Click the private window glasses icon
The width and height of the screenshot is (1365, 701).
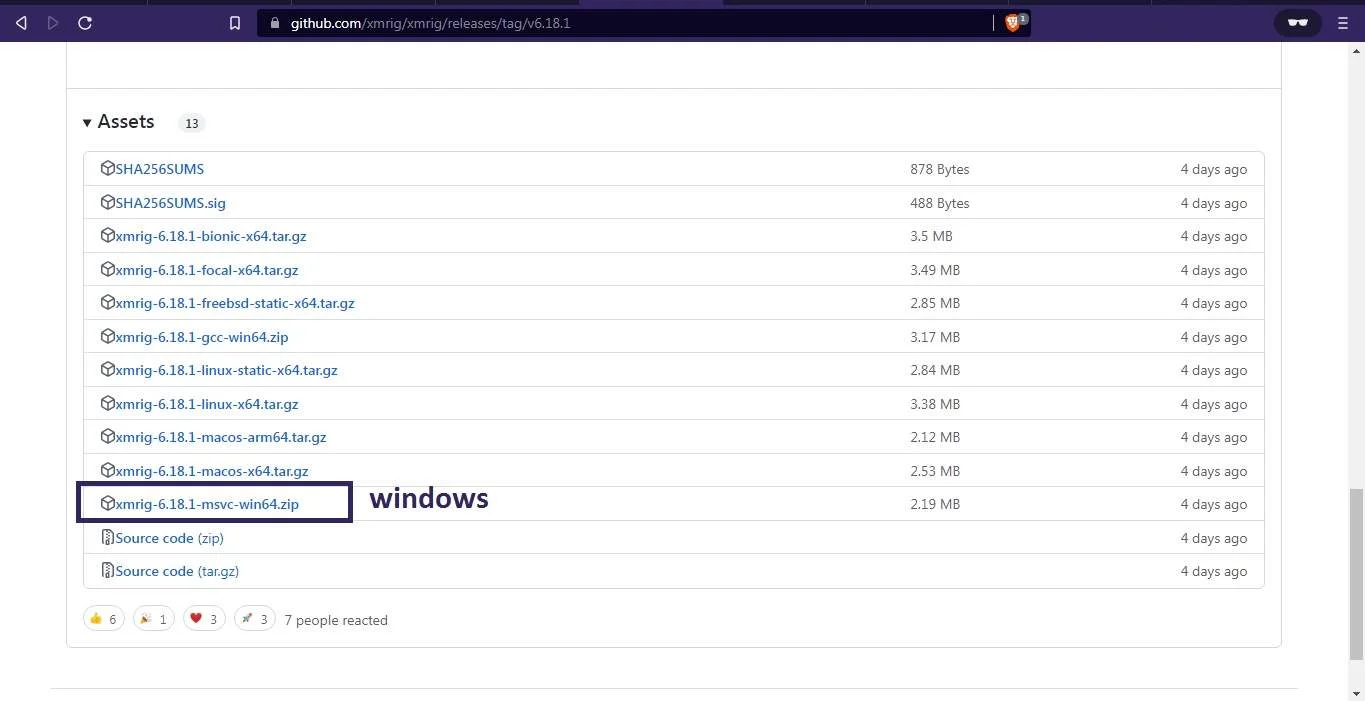1298,23
